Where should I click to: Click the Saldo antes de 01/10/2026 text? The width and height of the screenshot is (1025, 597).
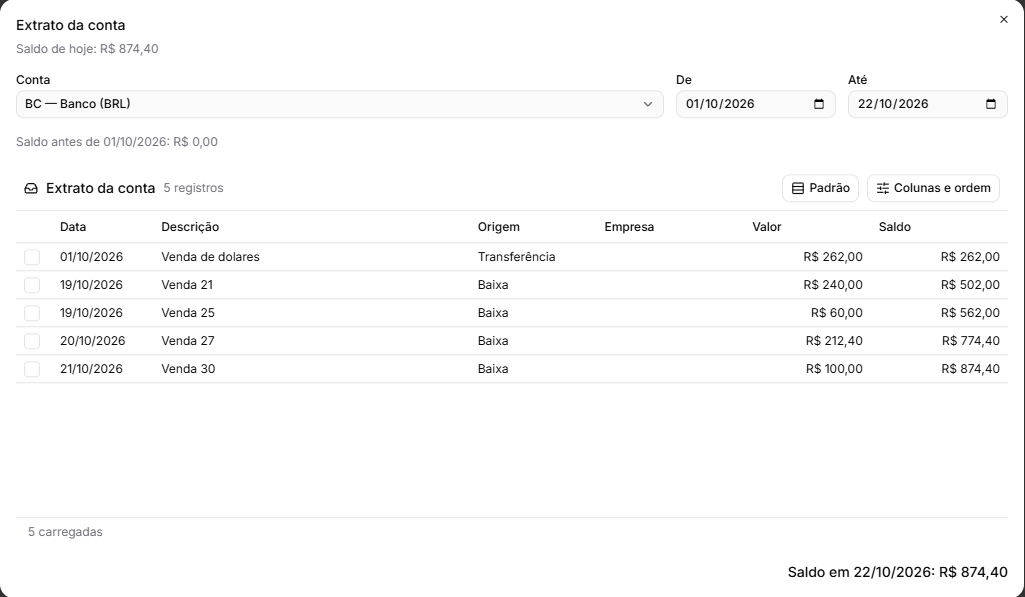pos(117,142)
